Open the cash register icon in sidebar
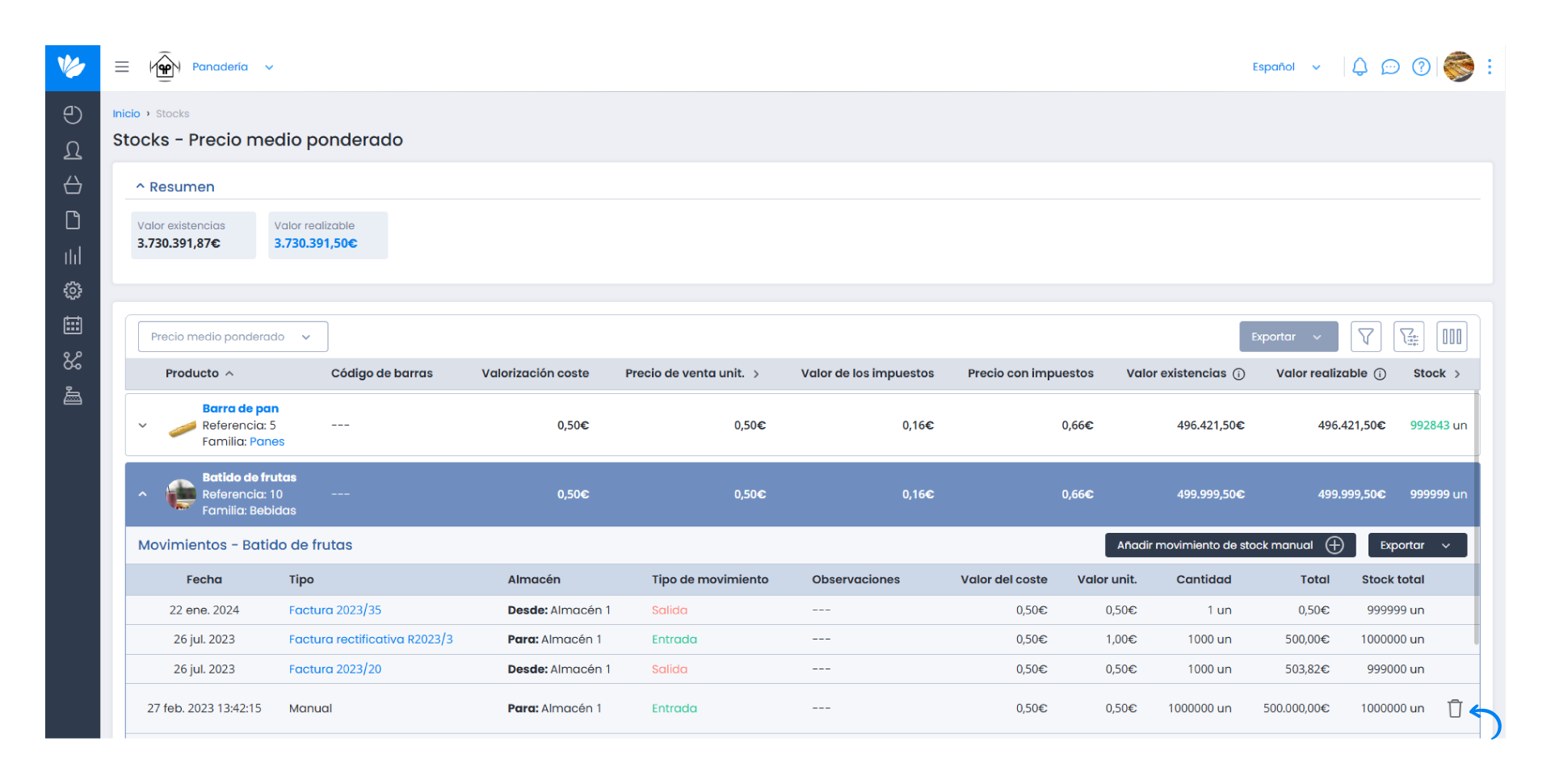Image resolution: width=1551 pixels, height=784 pixels. pos(73,396)
